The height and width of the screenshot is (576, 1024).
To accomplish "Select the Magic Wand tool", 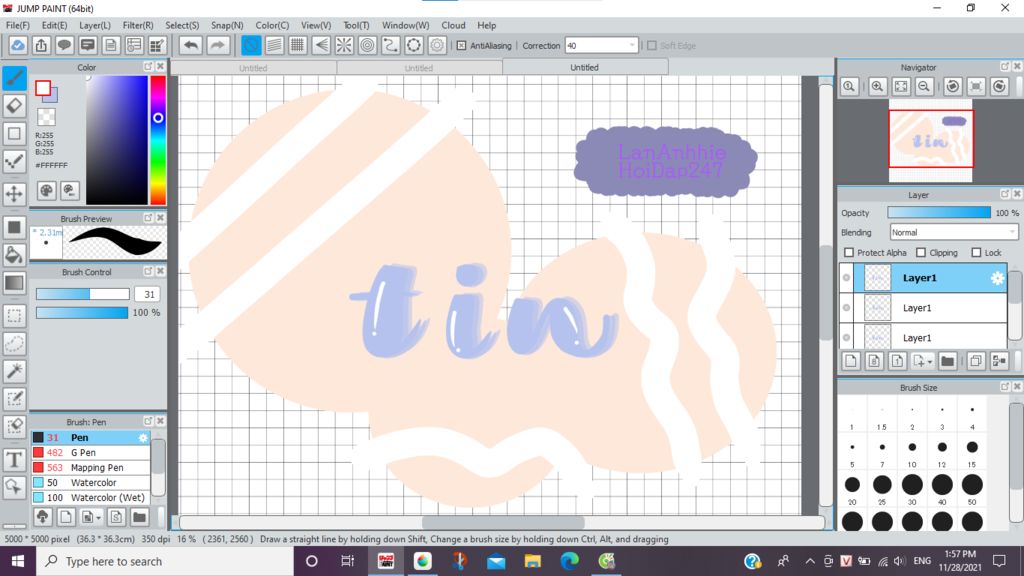I will [14, 371].
